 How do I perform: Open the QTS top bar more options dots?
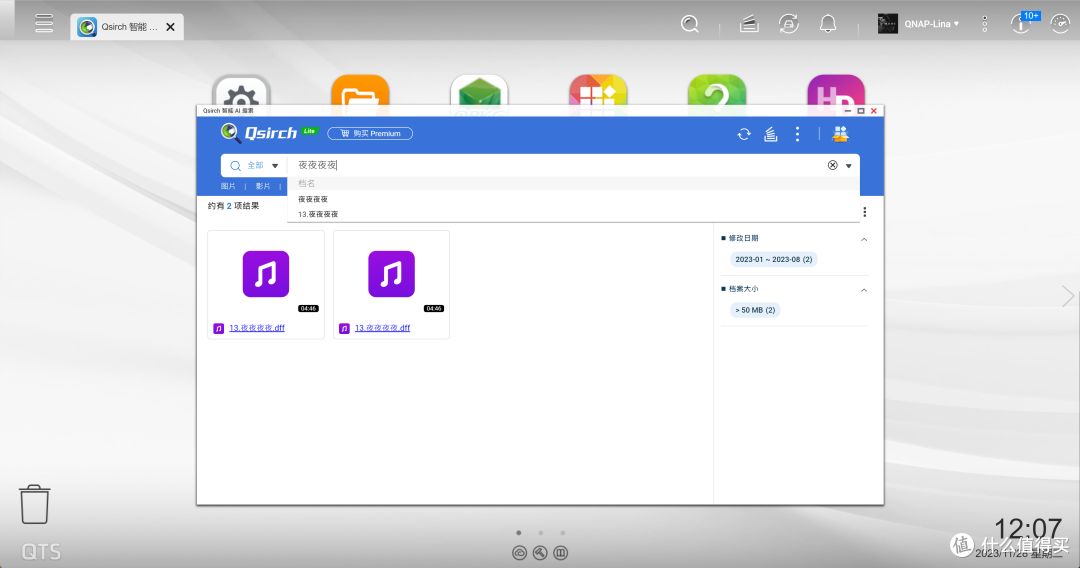tap(985, 24)
